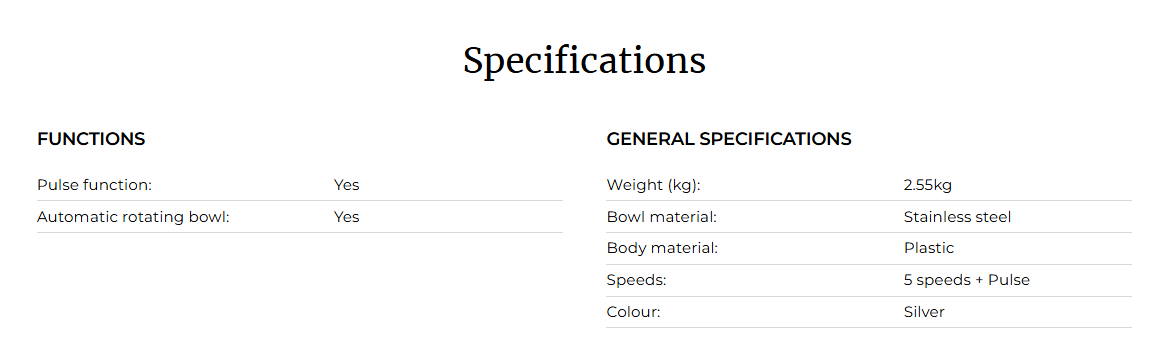Select the Stainless steel value

click(957, 217)
